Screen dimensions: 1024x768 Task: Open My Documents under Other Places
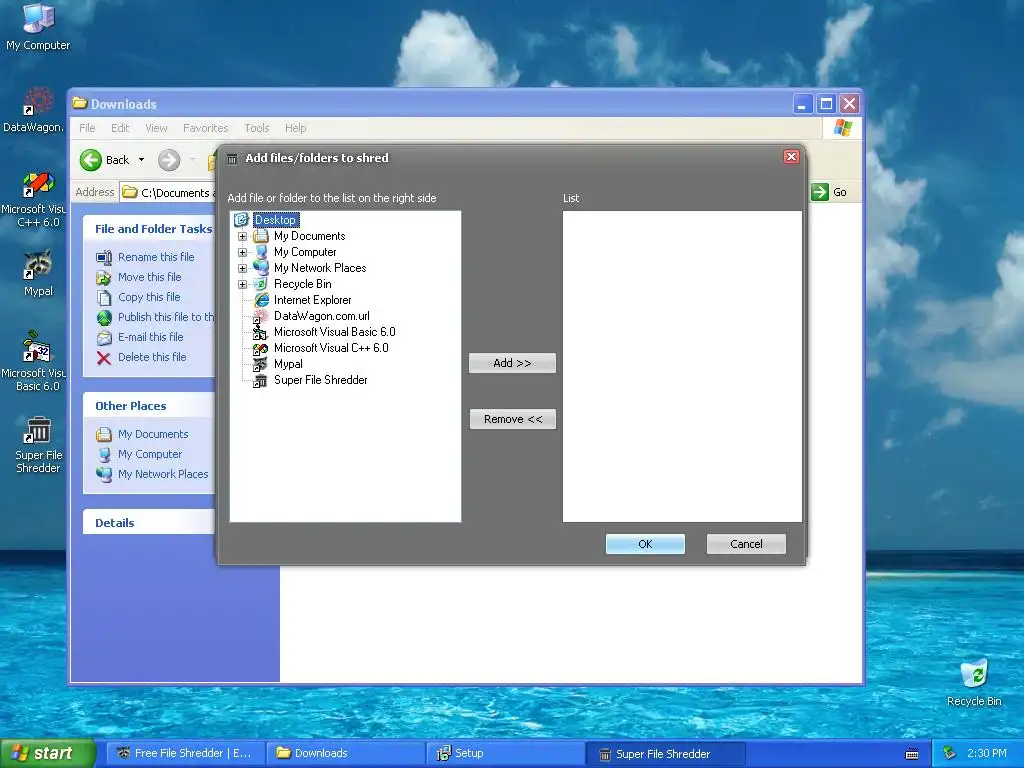(x=153, y=434)
